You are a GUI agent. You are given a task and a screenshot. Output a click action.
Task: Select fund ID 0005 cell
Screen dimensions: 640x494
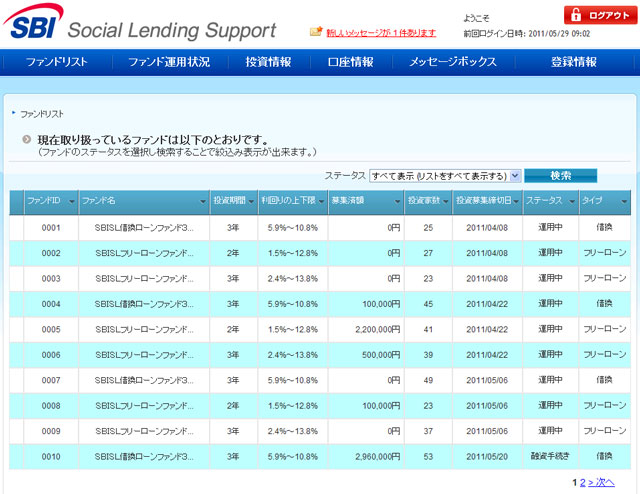(51, 329)
